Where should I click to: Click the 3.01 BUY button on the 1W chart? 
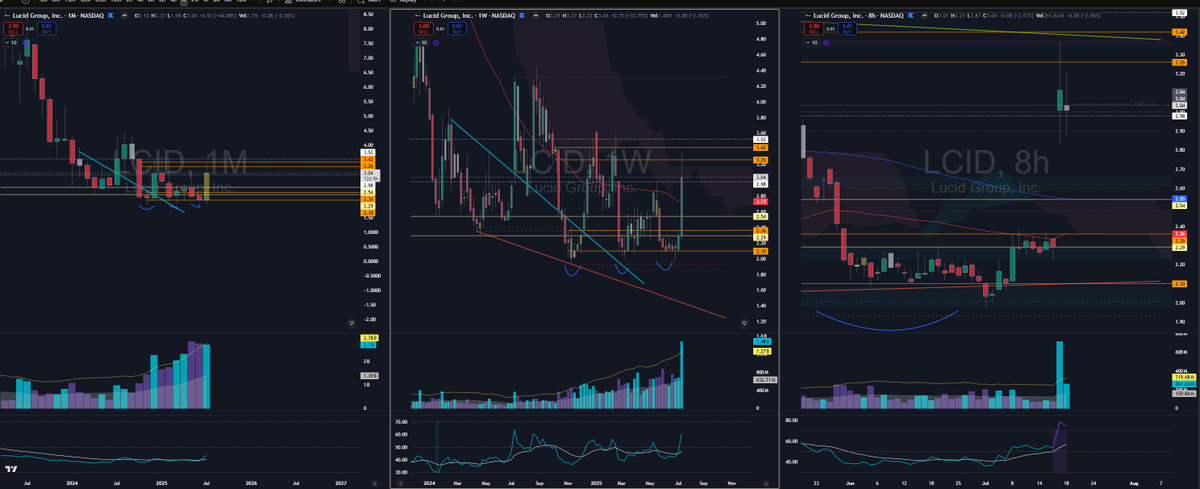457,28
